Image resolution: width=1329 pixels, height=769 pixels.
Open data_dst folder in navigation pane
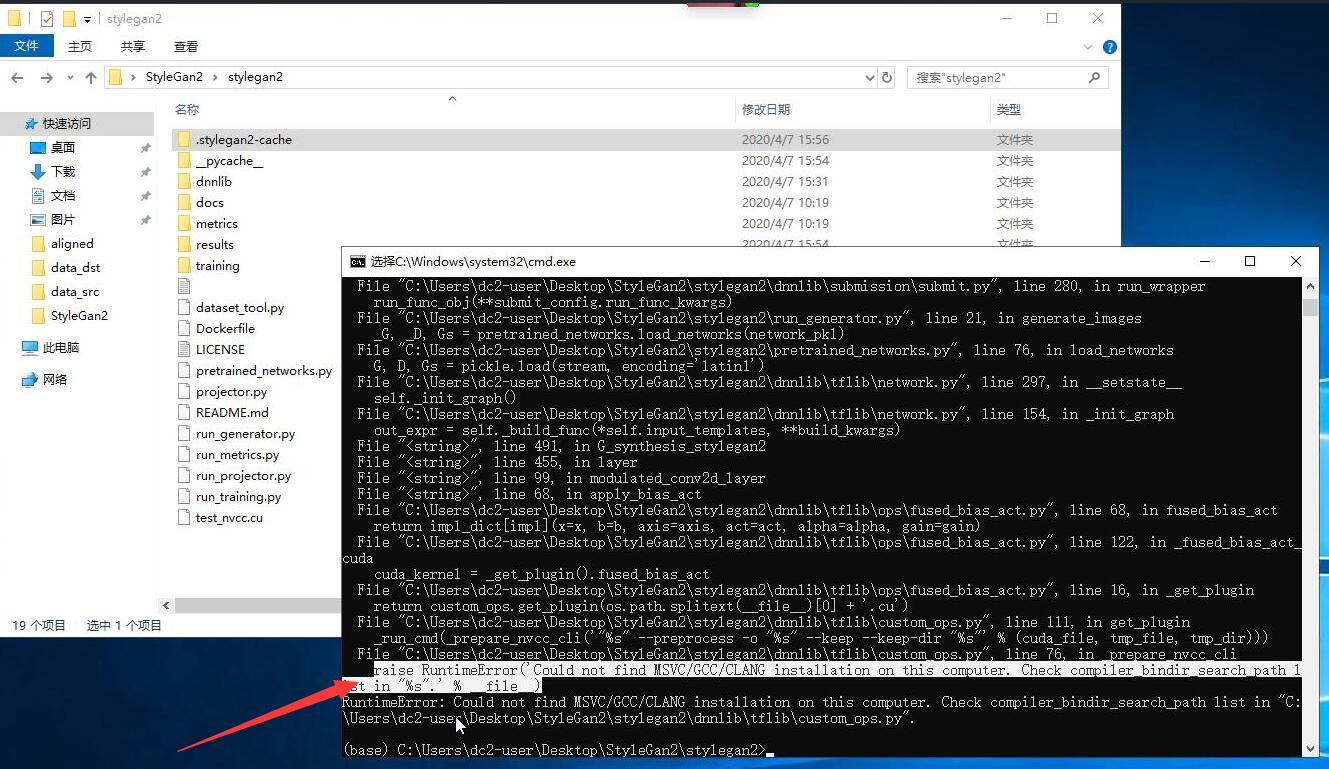75,268
